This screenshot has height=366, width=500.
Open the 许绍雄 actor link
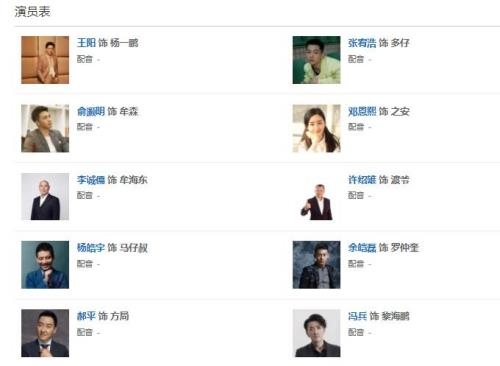[x=362, y=180]
